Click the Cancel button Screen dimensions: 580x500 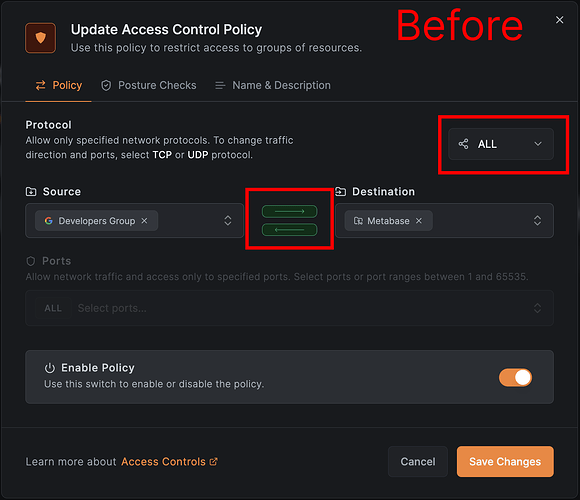pyautogui.click(x=418, y=462)
